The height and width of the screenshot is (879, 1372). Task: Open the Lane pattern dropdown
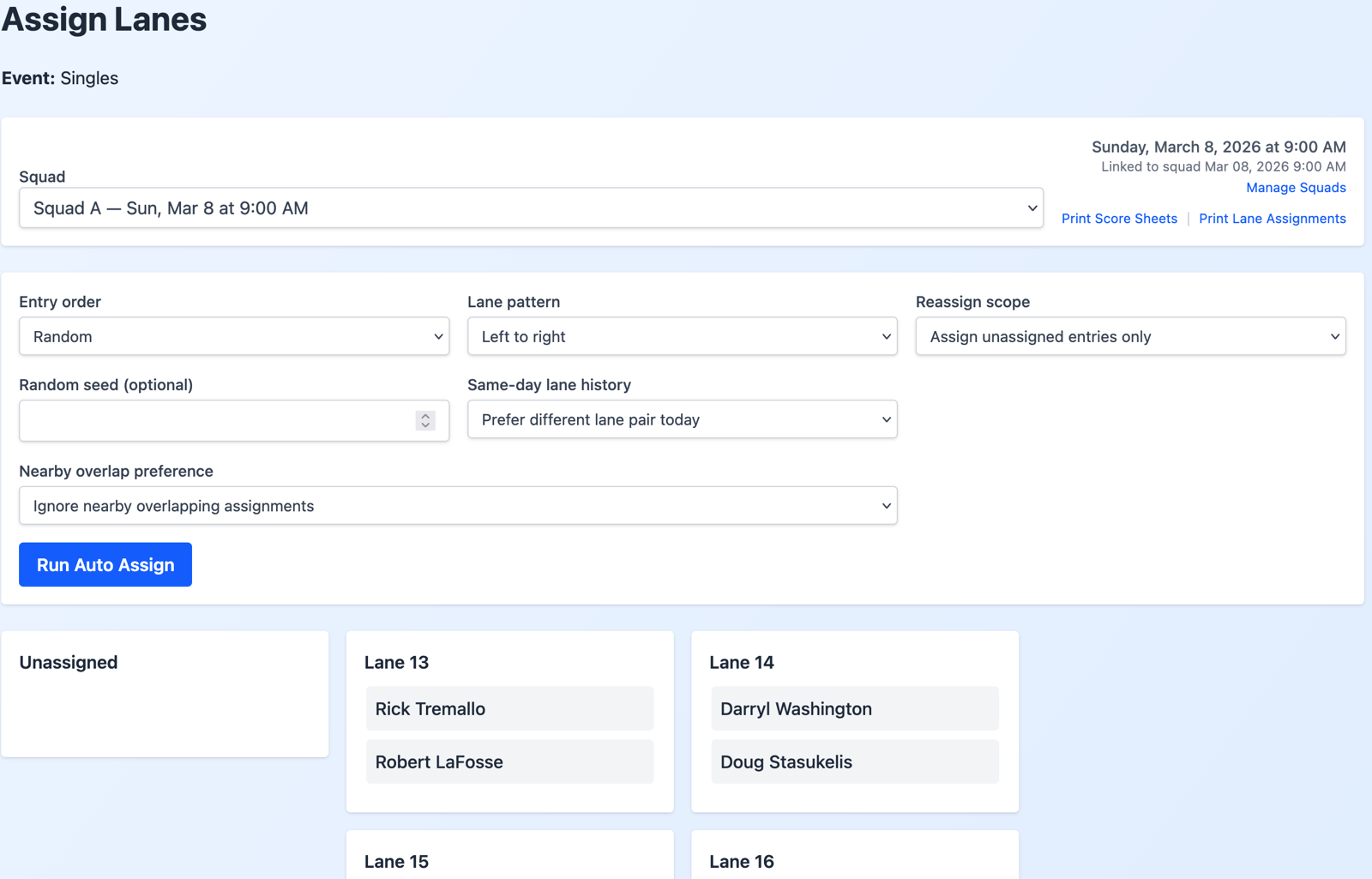click(x=683, y=336)
